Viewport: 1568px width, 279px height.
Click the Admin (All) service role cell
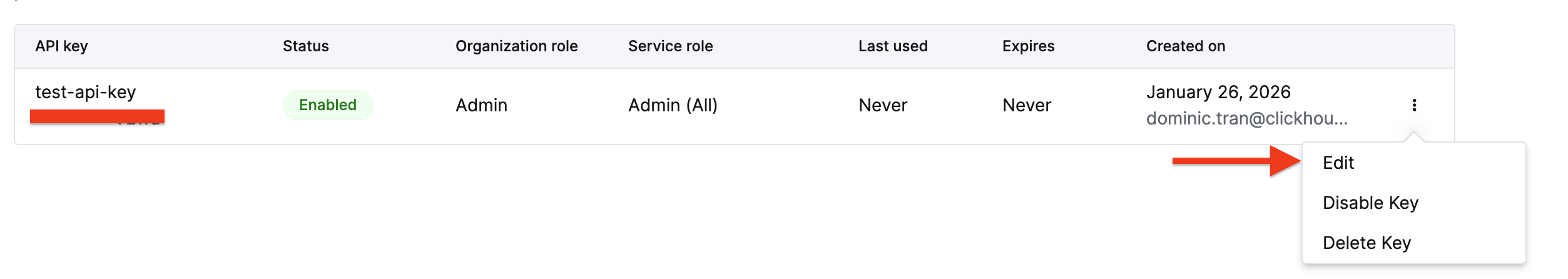coord(673,105)
